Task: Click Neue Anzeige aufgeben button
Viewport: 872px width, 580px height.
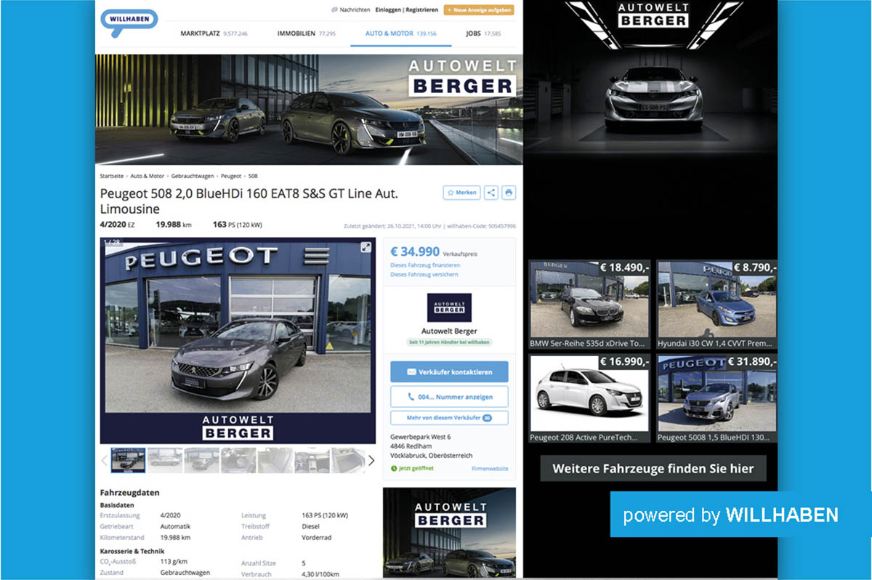Action: 479,9
